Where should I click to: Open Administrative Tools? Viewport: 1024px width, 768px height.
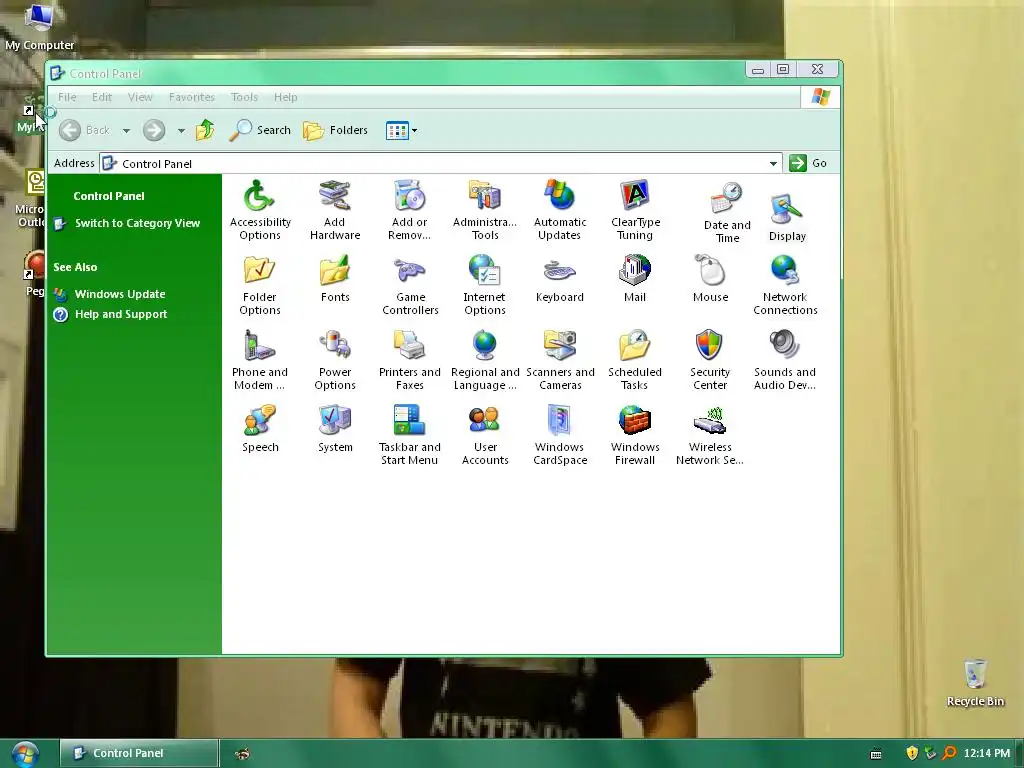[485, 210]
